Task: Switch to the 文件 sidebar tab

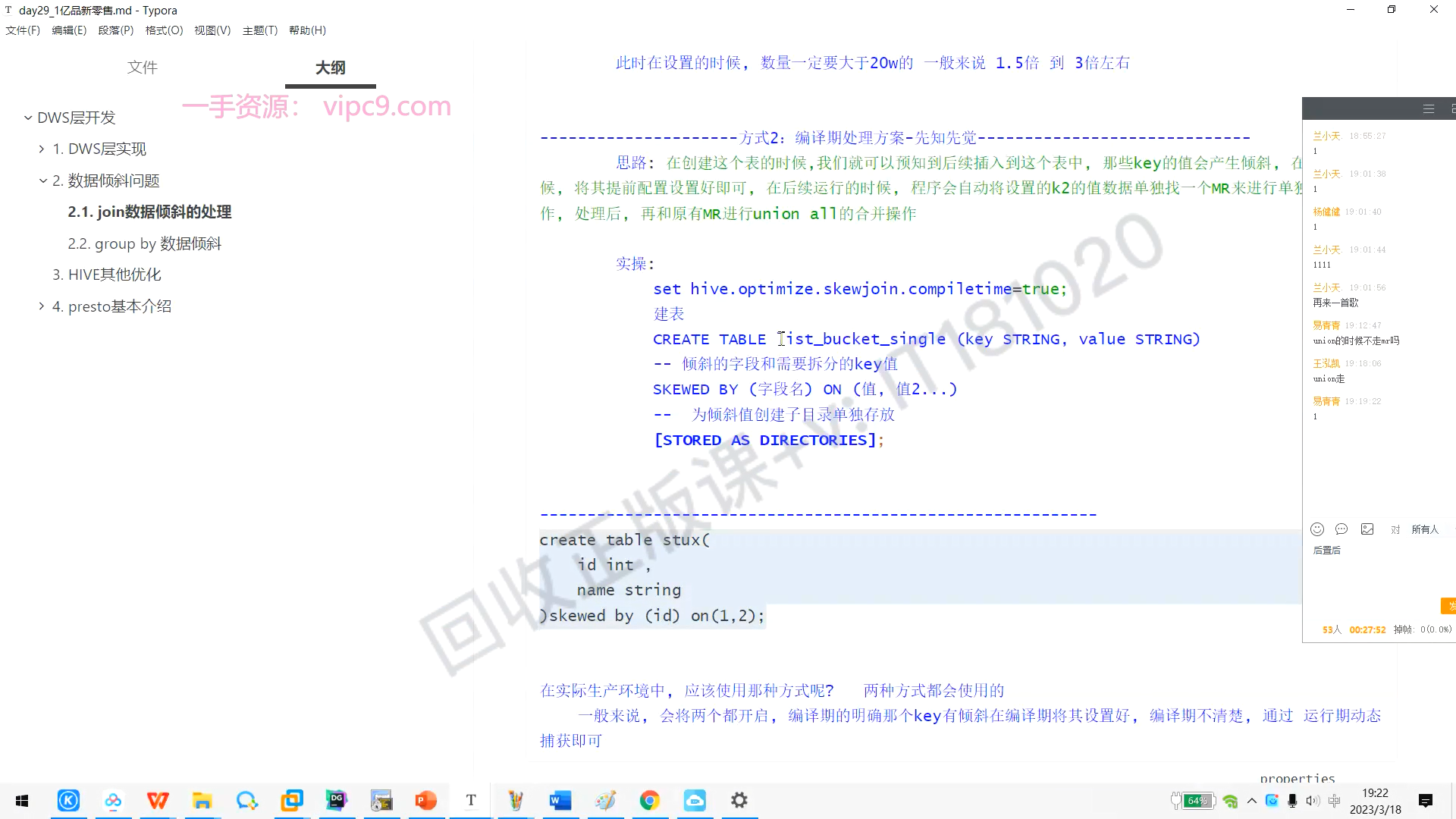Action: pos(142,67)
